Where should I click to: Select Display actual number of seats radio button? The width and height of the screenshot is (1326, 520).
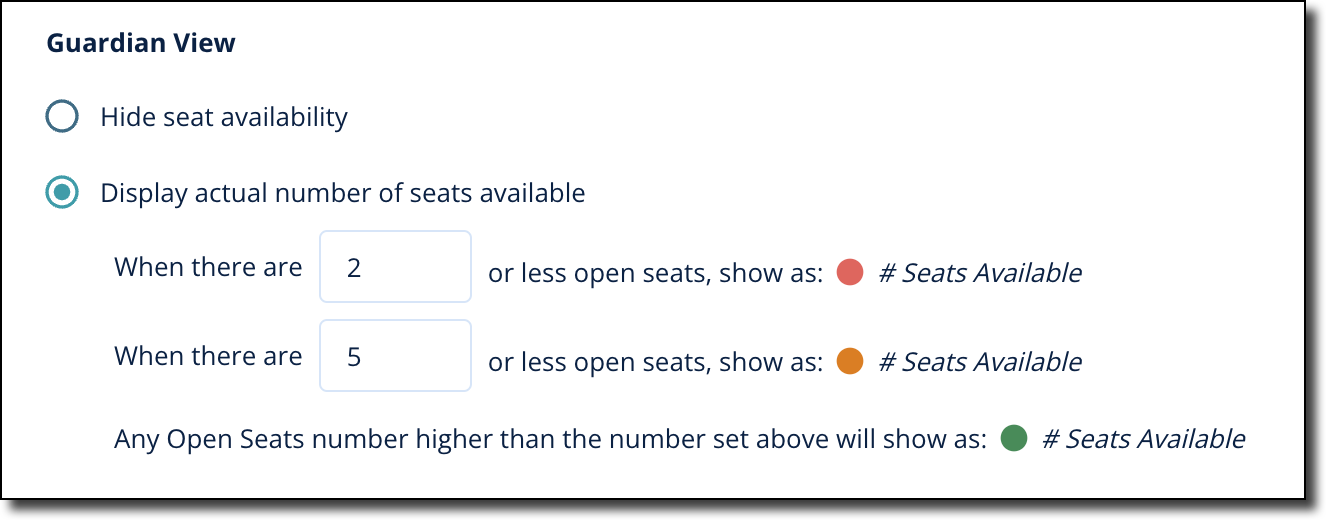tap(62, 193)
